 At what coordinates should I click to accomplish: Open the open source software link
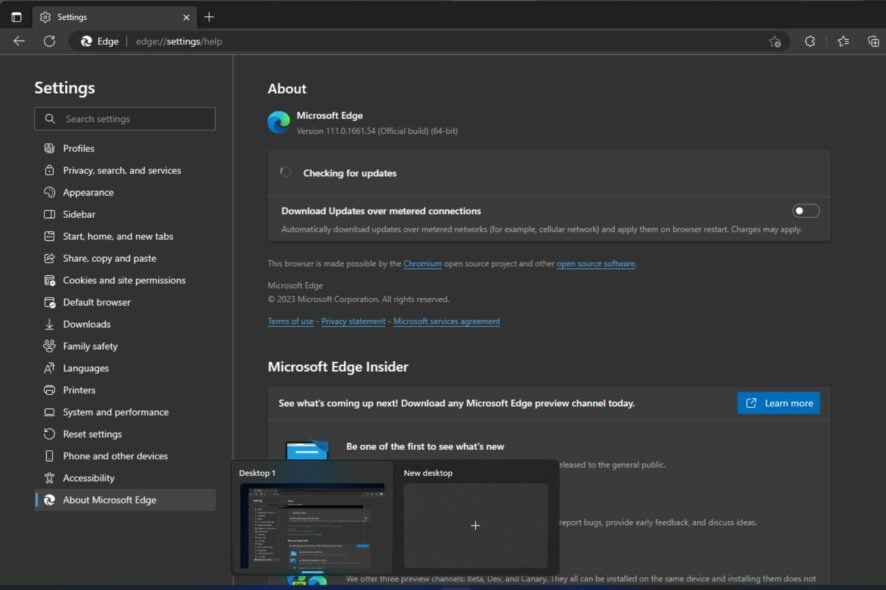click(596, 263)
